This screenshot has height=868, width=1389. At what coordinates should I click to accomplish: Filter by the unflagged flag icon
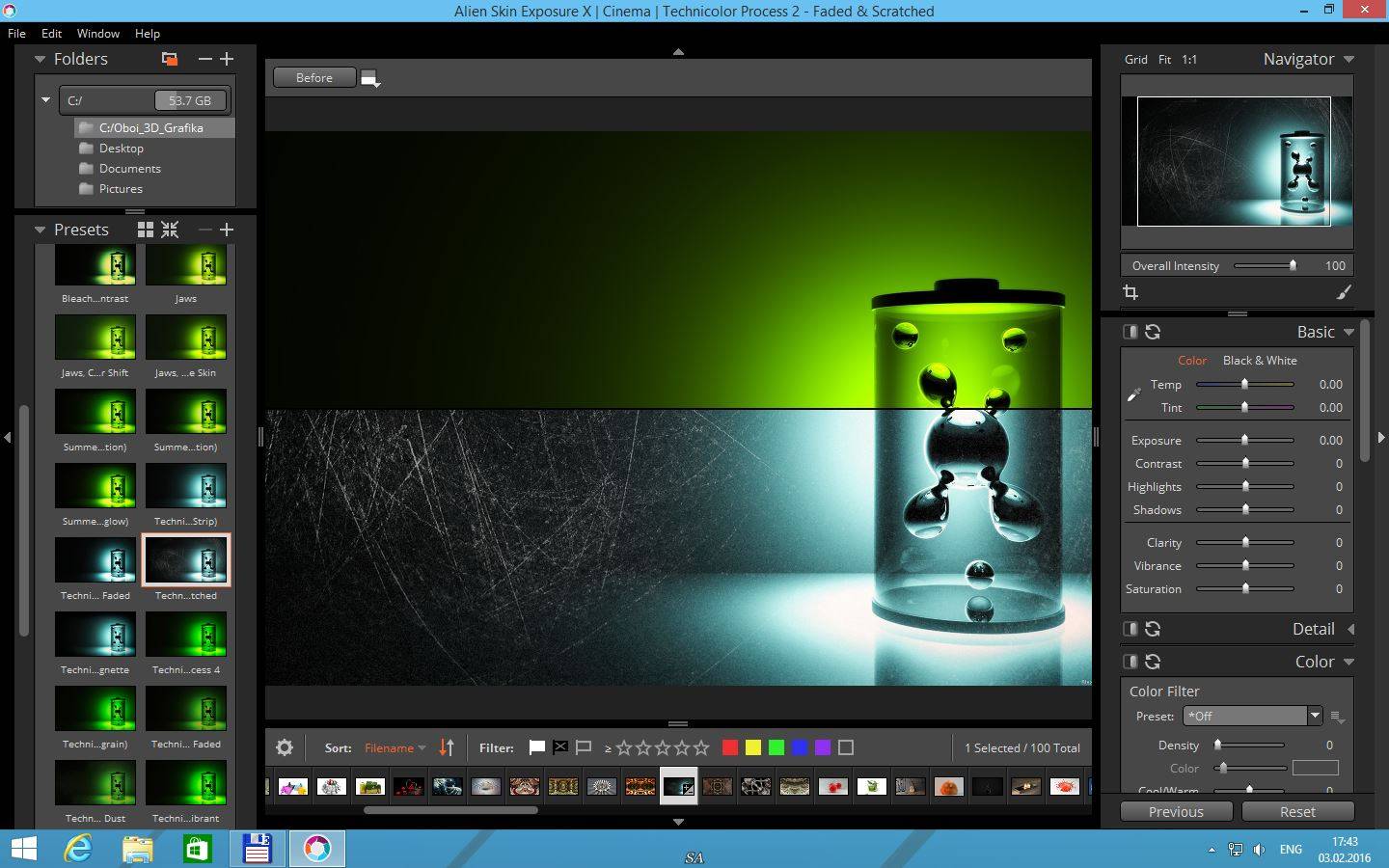(x=584, y=747)
